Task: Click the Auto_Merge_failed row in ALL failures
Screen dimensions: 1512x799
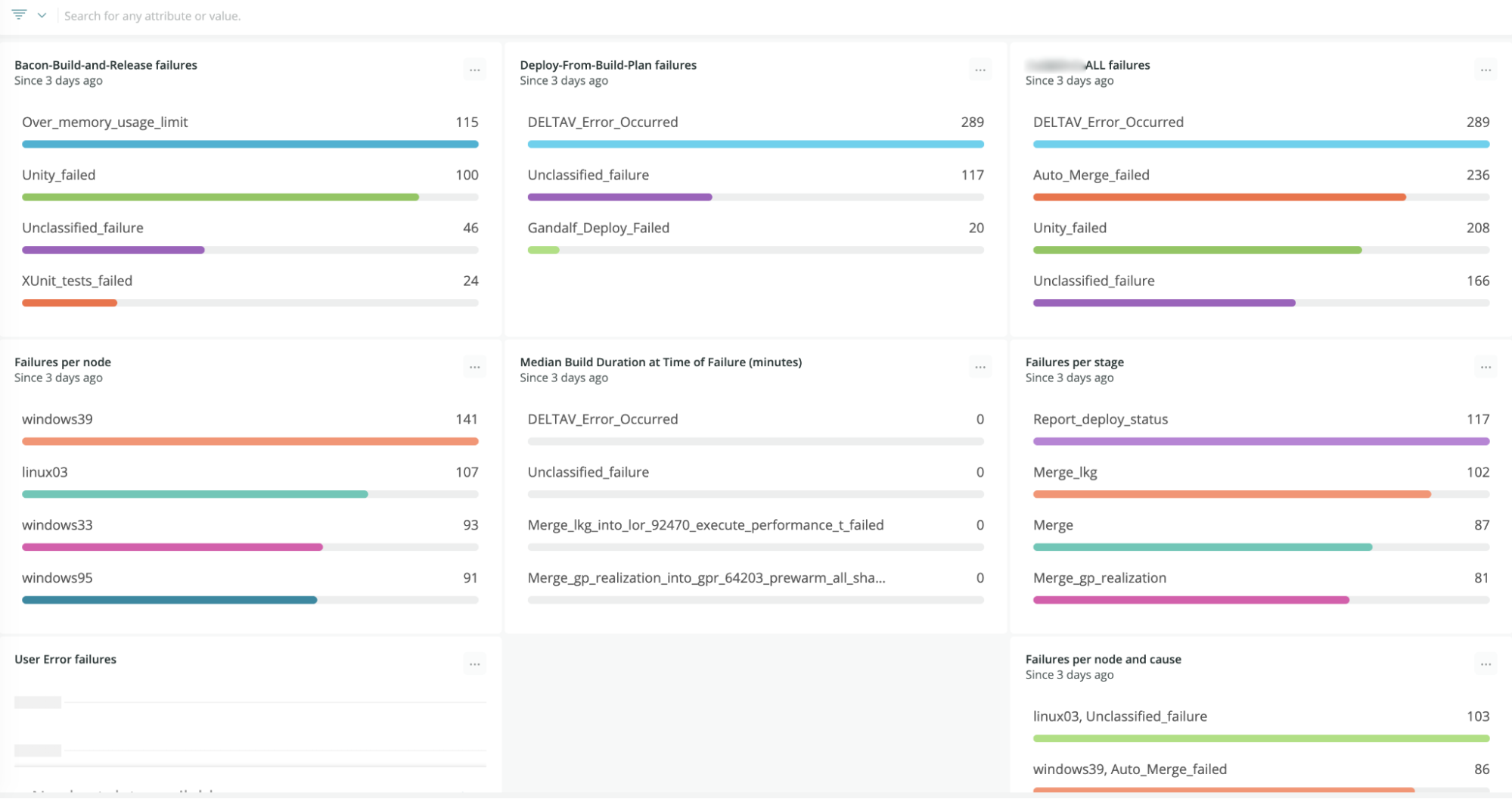Action: (x=1260, y=176)
